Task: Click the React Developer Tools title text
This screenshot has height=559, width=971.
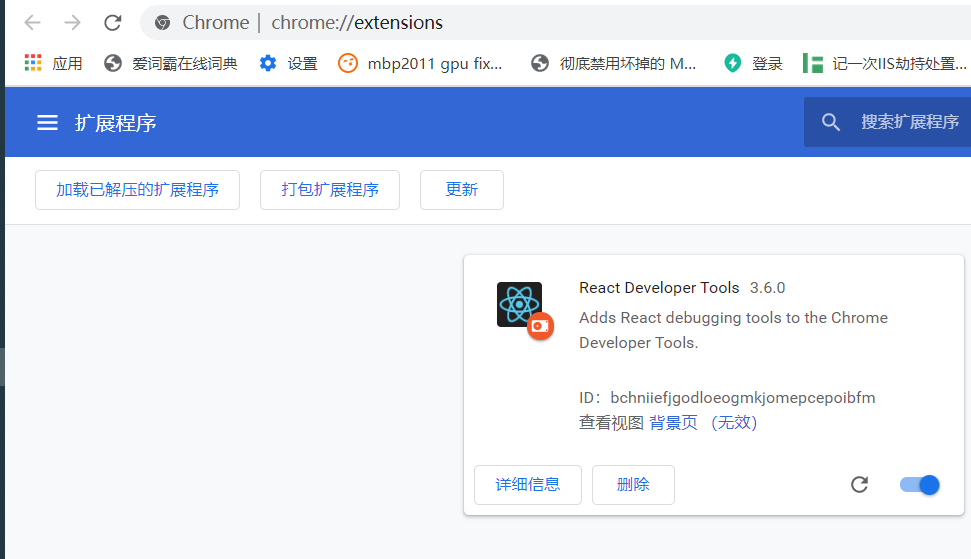Action: 659,288
